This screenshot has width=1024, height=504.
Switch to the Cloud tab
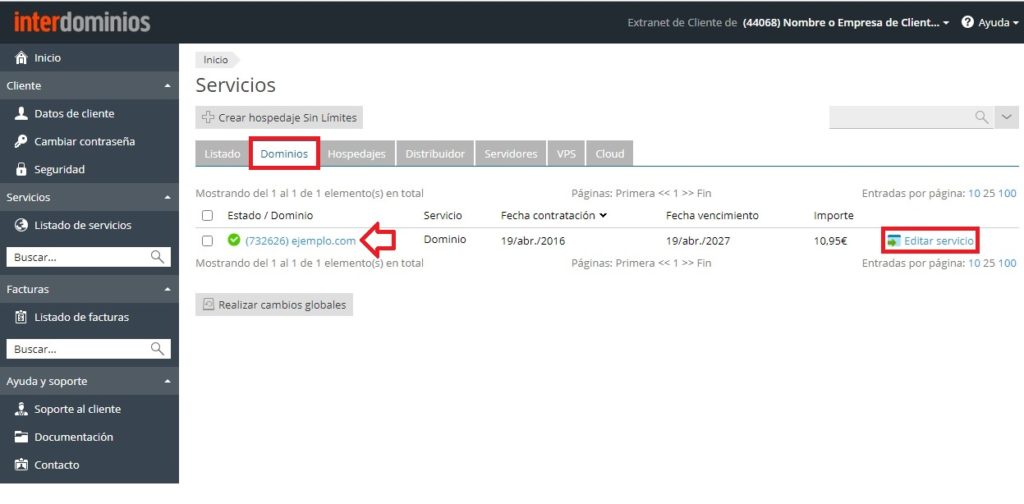tap(610, 154)
